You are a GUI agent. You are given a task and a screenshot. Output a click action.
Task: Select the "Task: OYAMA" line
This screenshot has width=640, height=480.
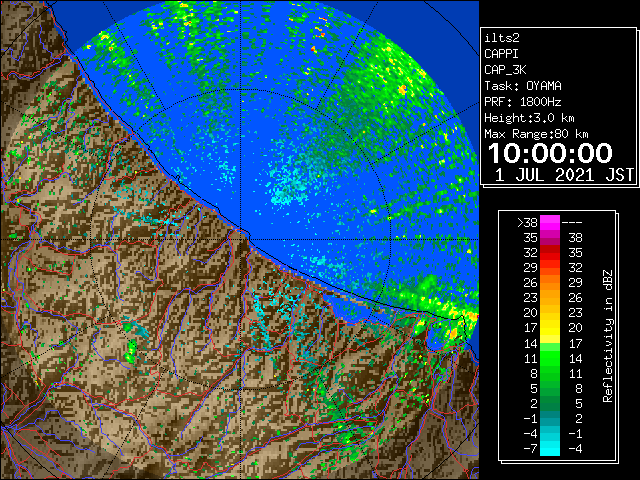point(523,86)
